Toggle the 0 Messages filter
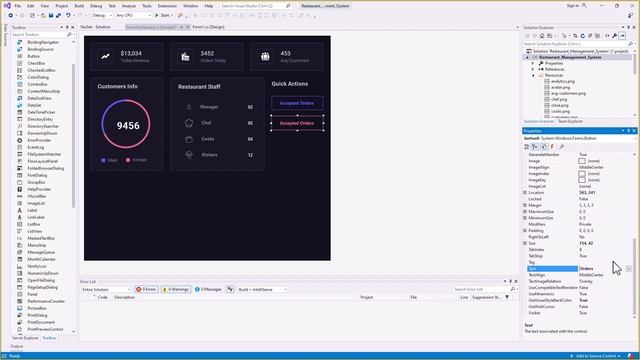640x360 pixels. click(208, 289)
